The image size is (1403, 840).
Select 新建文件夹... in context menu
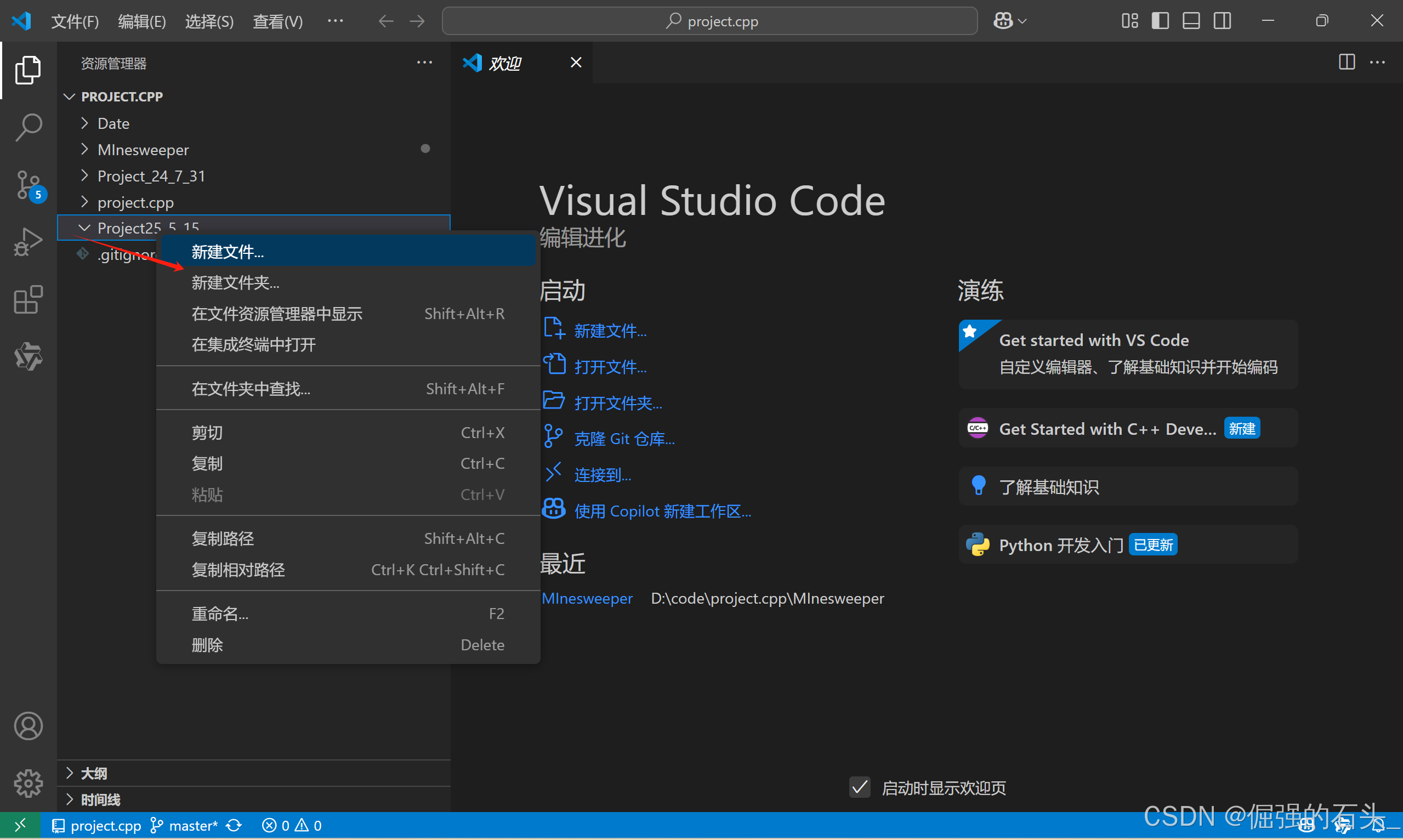[235, 282]
